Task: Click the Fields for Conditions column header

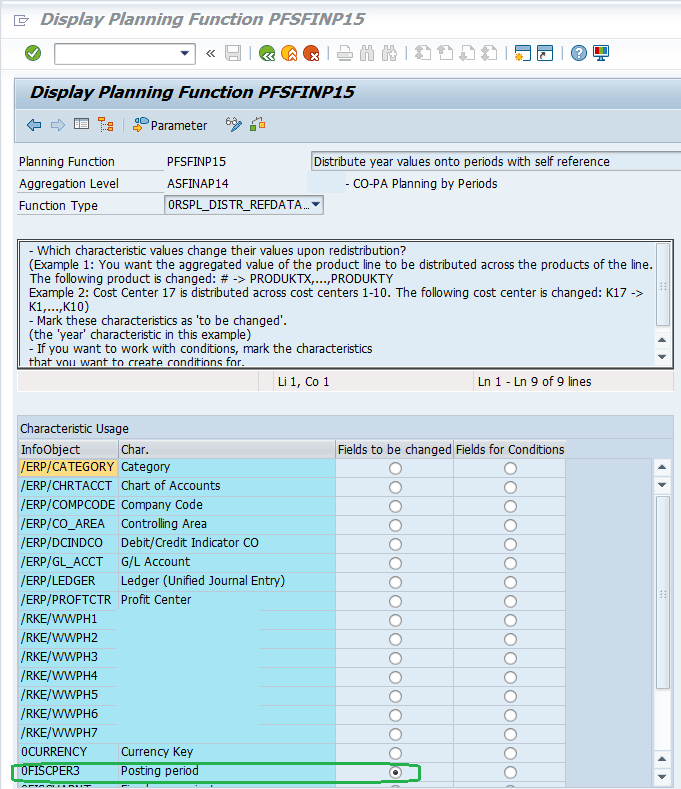Action: click(x=510, y=449)
